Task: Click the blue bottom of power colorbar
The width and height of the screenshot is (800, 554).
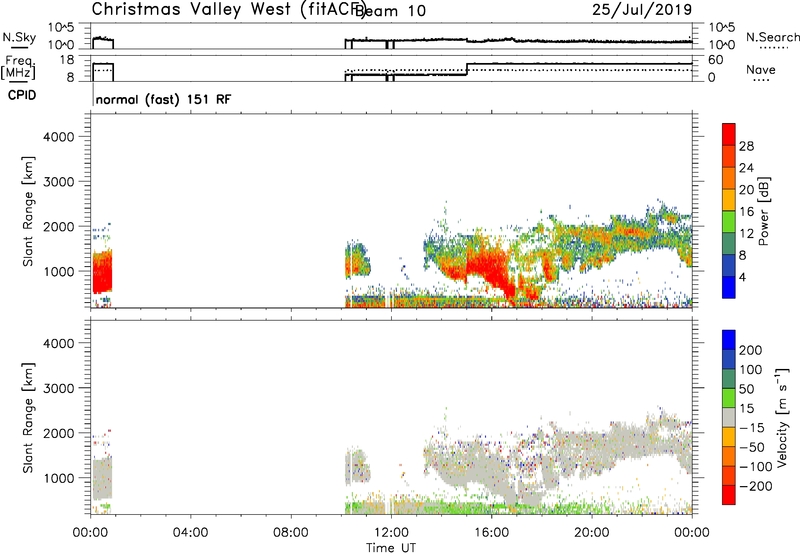Action: [729, 287]
